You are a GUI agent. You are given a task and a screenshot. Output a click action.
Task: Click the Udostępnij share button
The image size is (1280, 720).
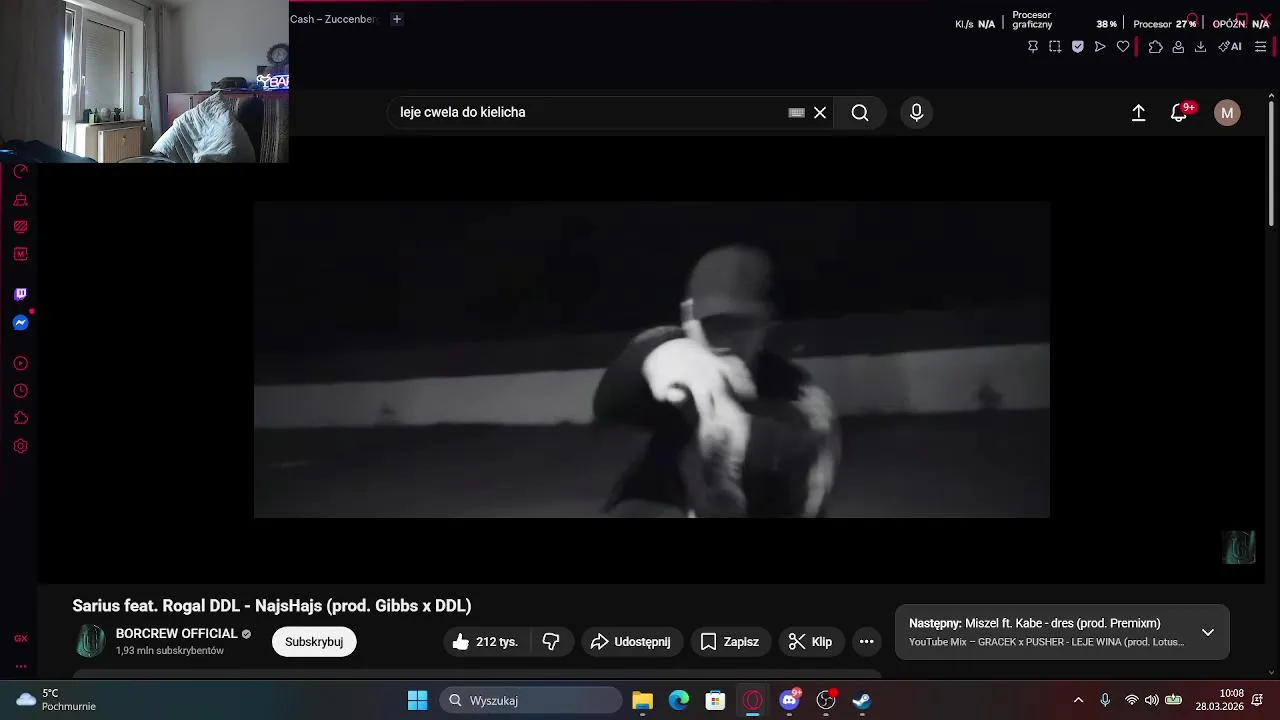pos(631,642)
